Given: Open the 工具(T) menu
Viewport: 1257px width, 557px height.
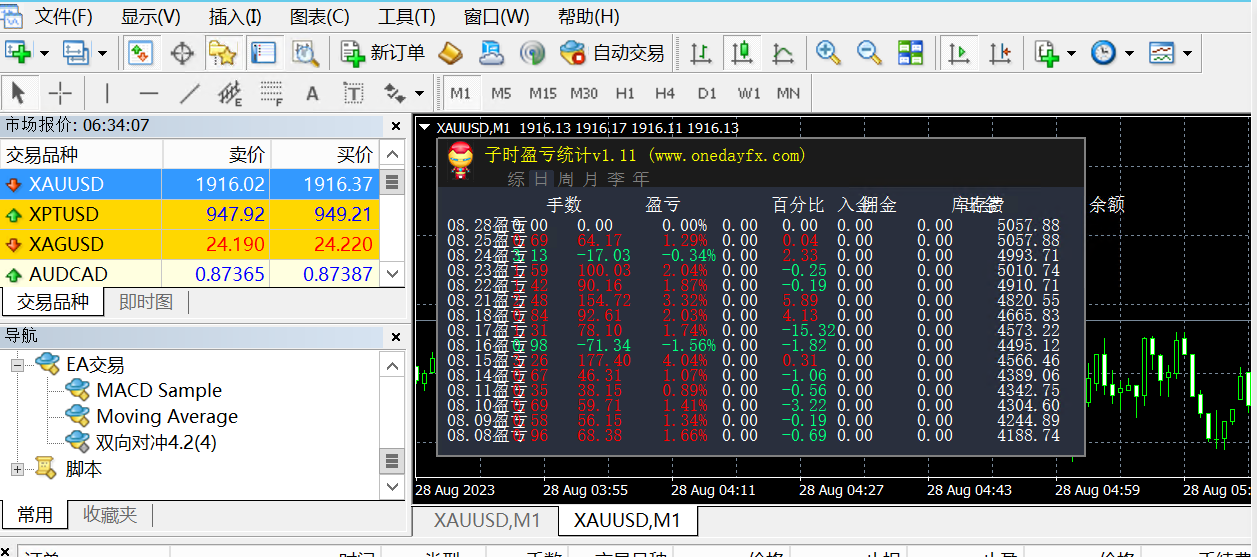Looking at the screenshot, I should coord(407,17).
